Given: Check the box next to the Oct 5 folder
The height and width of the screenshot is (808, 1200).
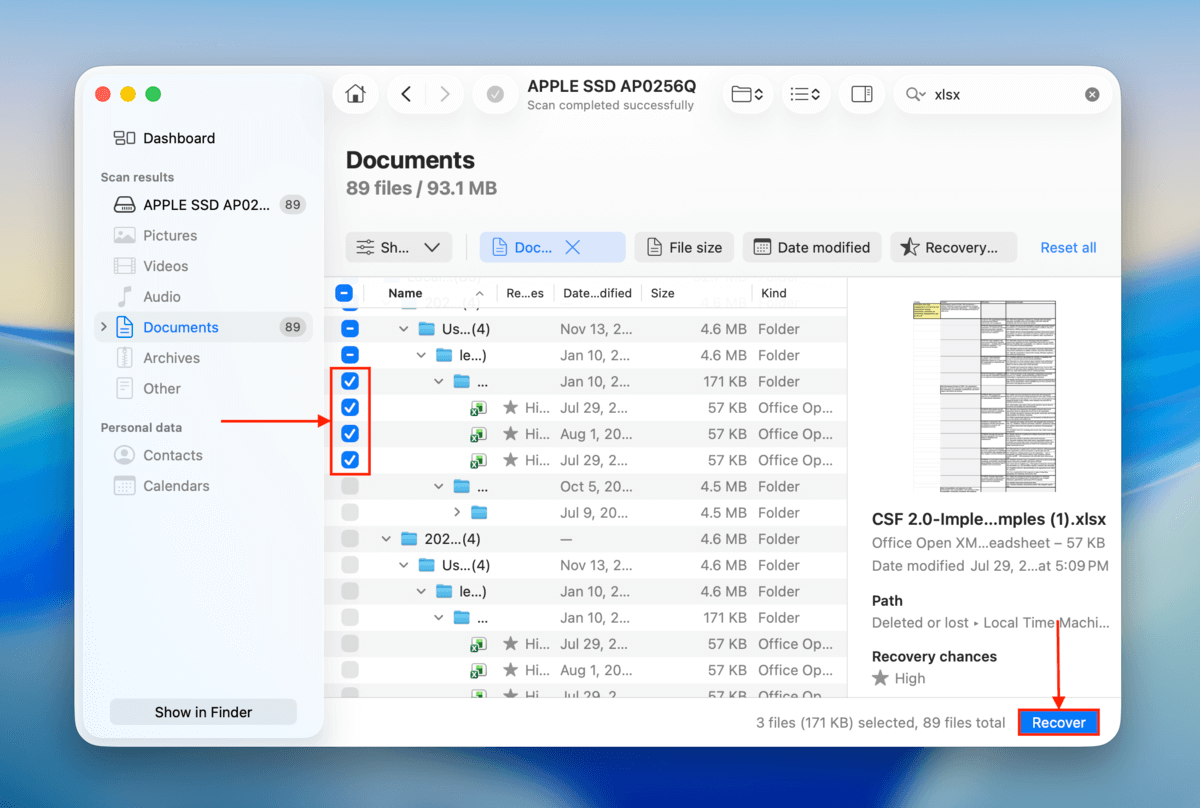Looking at the screenshot, I should pyautogui.click(x=349, y=486).
